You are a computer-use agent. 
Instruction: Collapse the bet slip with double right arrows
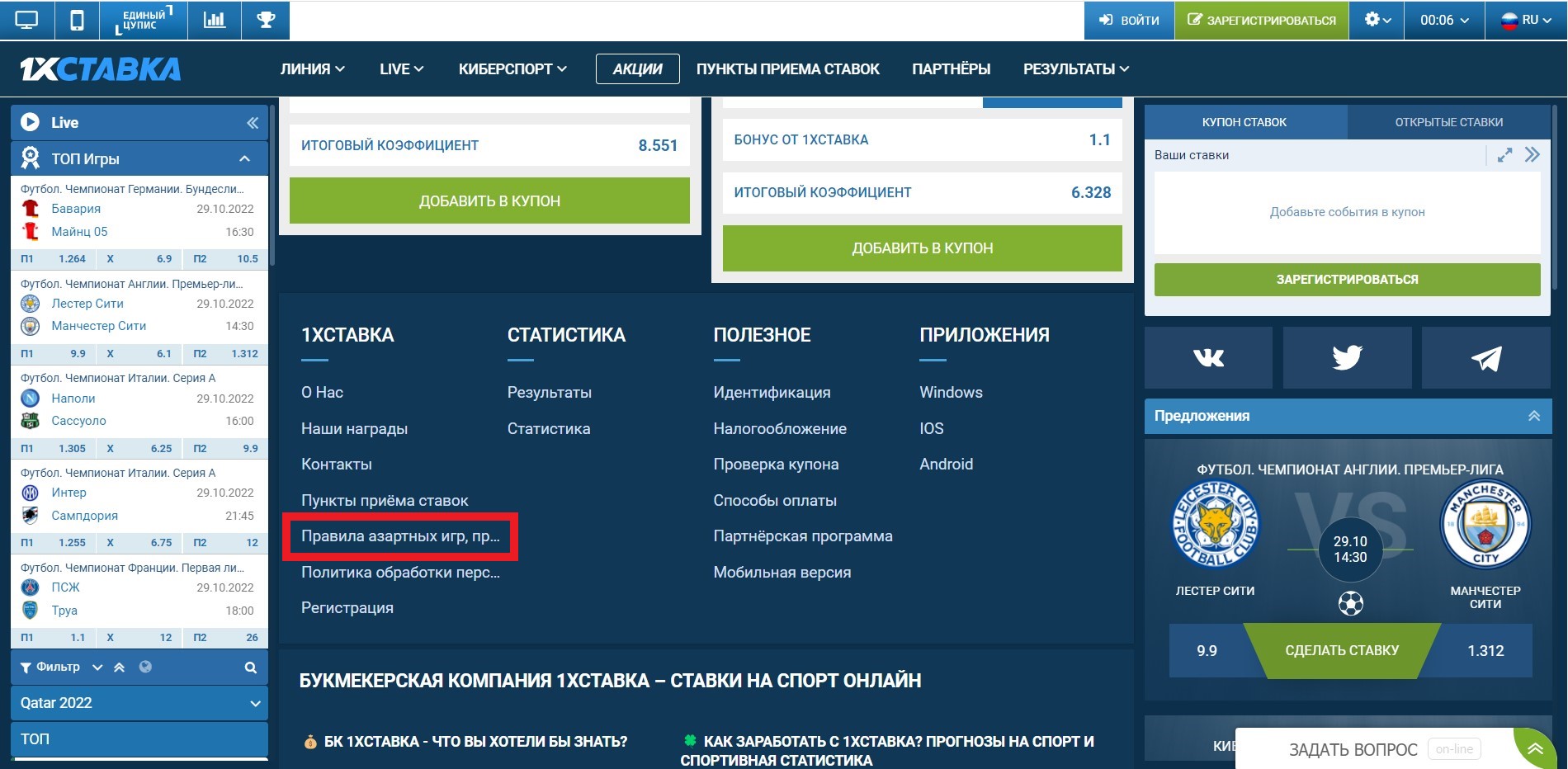pos(1533,155)
